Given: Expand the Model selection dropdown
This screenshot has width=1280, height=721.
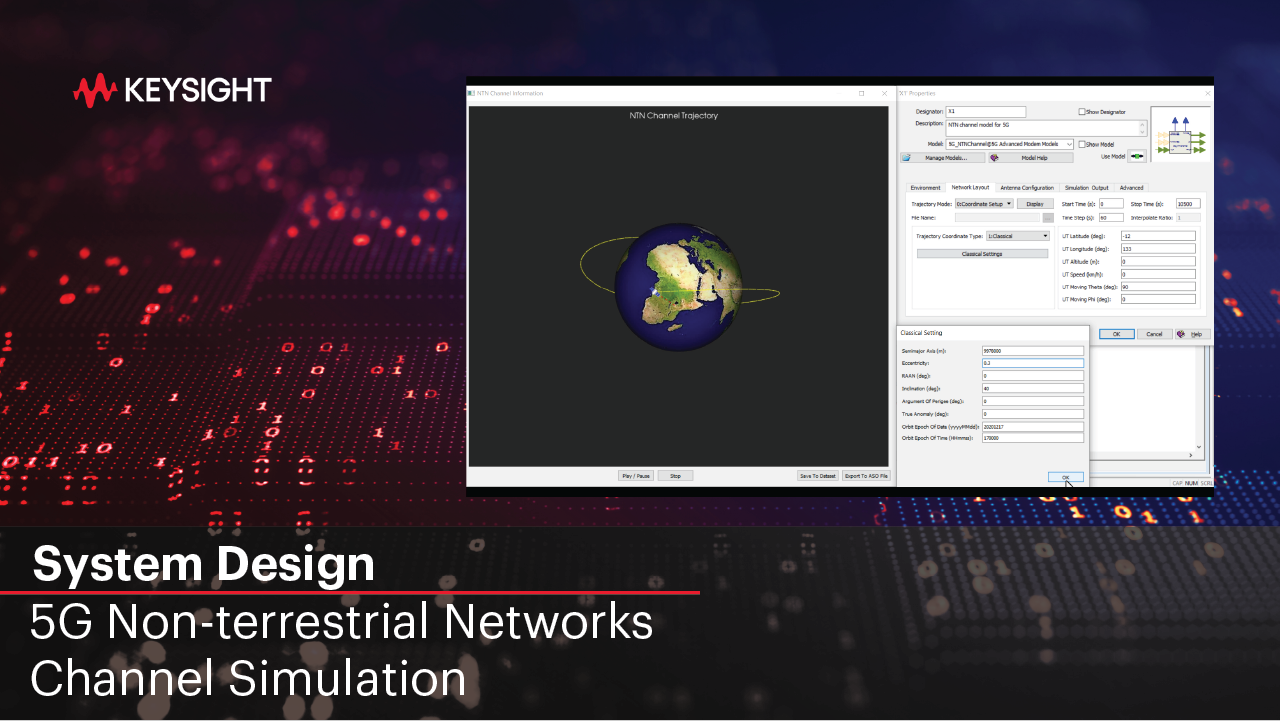Looking at the screenshot, I should 1069,144.
